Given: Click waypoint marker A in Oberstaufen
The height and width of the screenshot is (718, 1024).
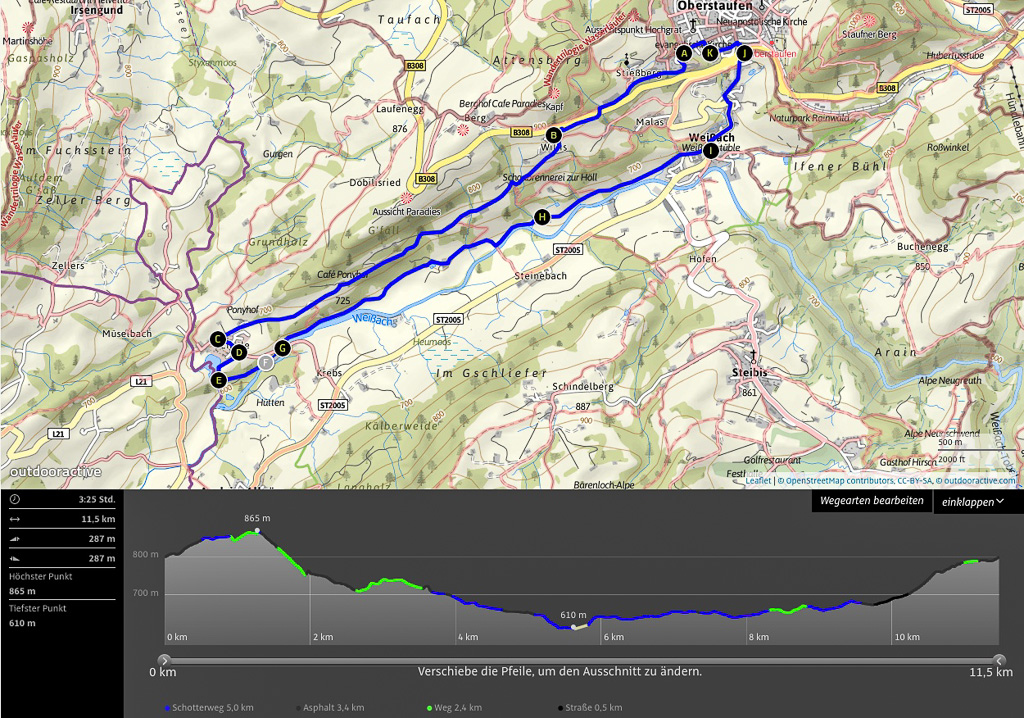Looking at the screenshot, I should click(x=684, y=53).
